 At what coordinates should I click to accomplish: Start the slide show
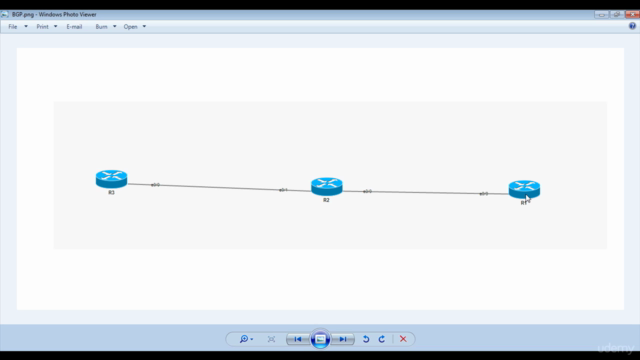(x=320, y=339)
